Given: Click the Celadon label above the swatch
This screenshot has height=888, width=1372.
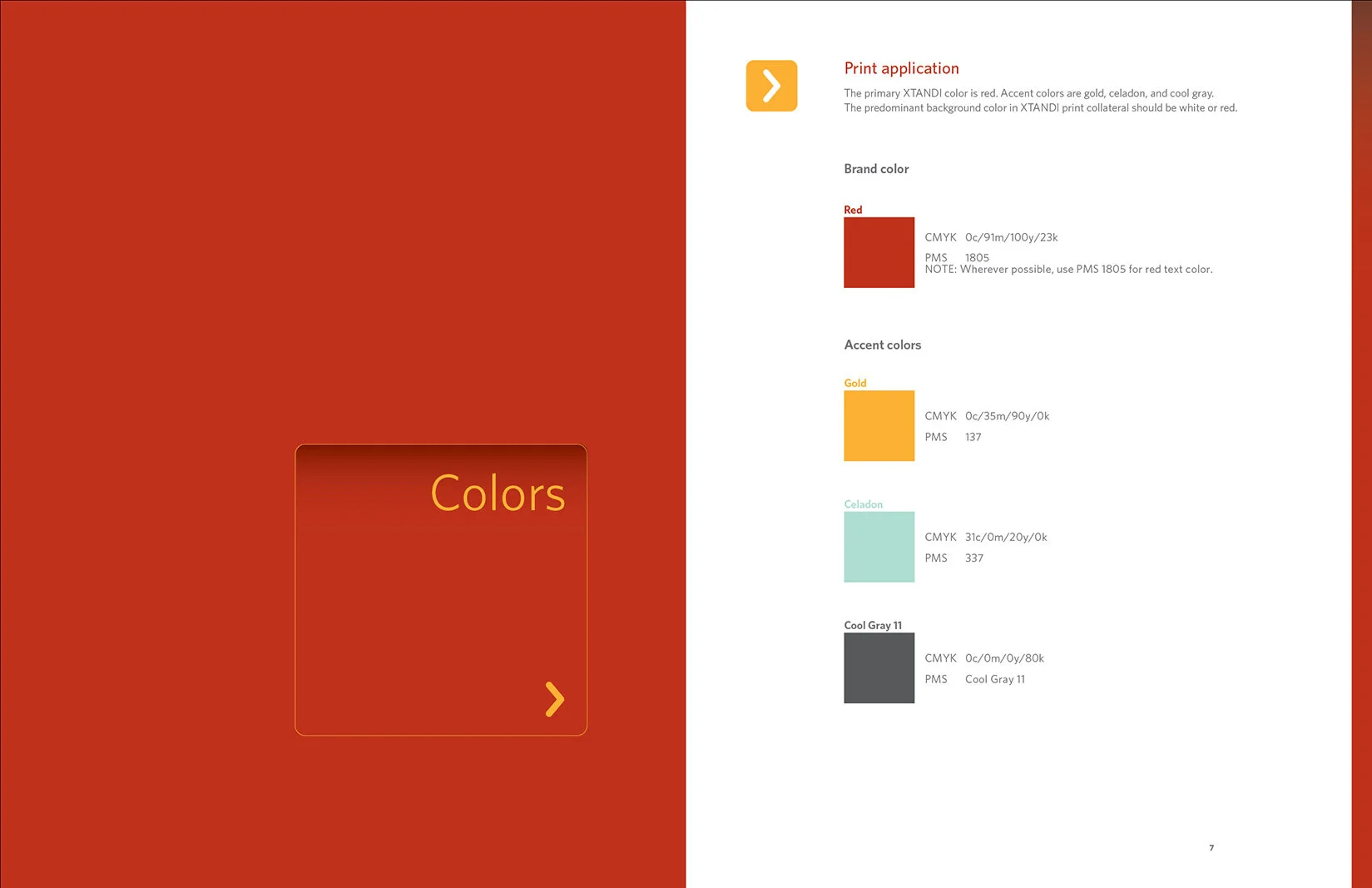Looking at the screenshot, I should [863, 504].
